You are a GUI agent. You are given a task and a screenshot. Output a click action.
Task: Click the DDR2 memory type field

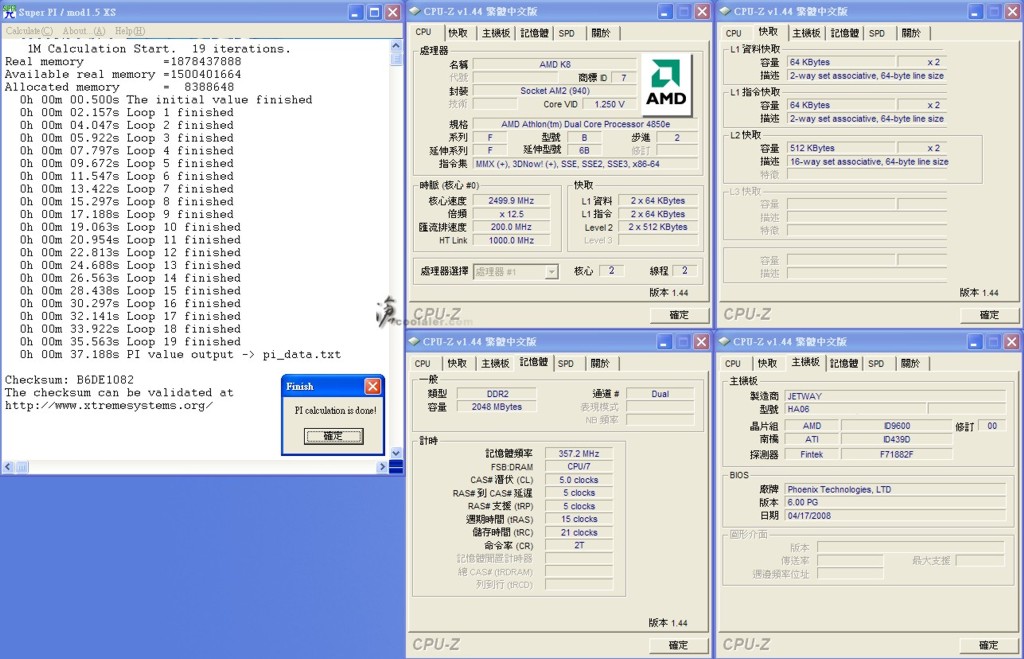497,394
